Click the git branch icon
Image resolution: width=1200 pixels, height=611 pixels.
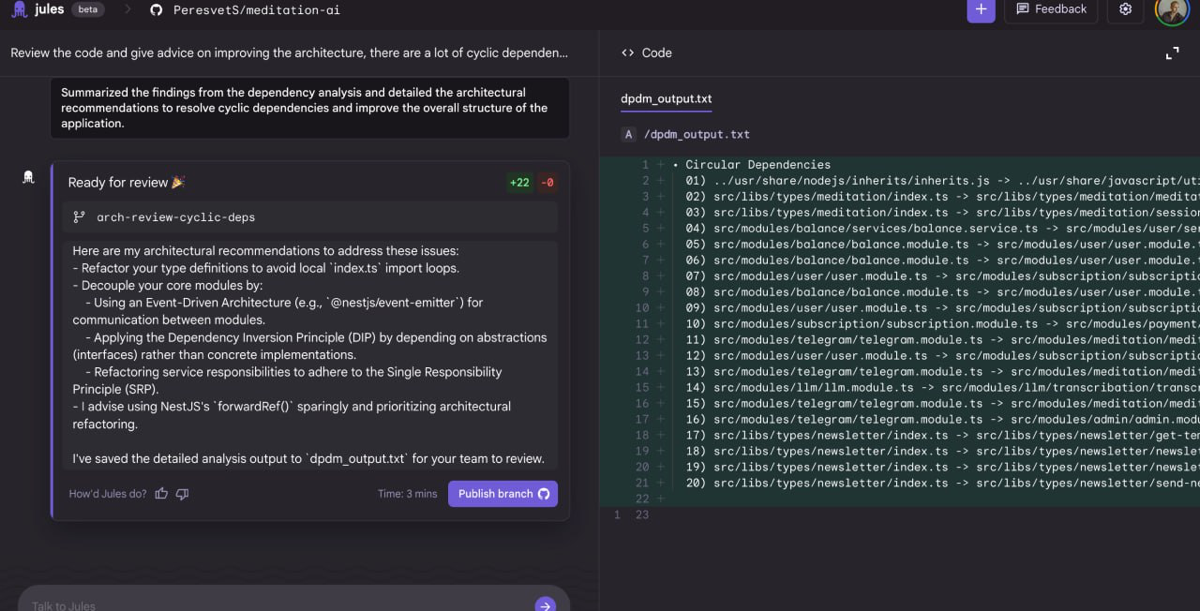click(79, 217)
